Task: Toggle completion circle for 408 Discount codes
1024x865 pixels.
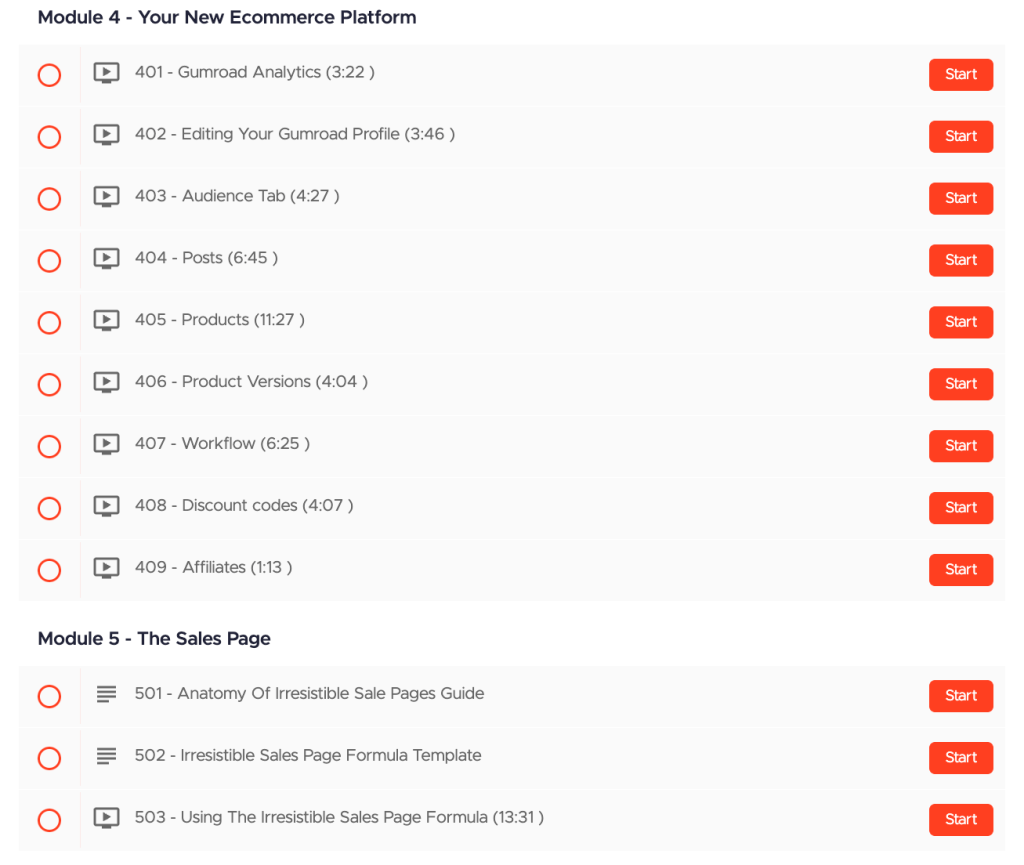Action: pos(49,508)
